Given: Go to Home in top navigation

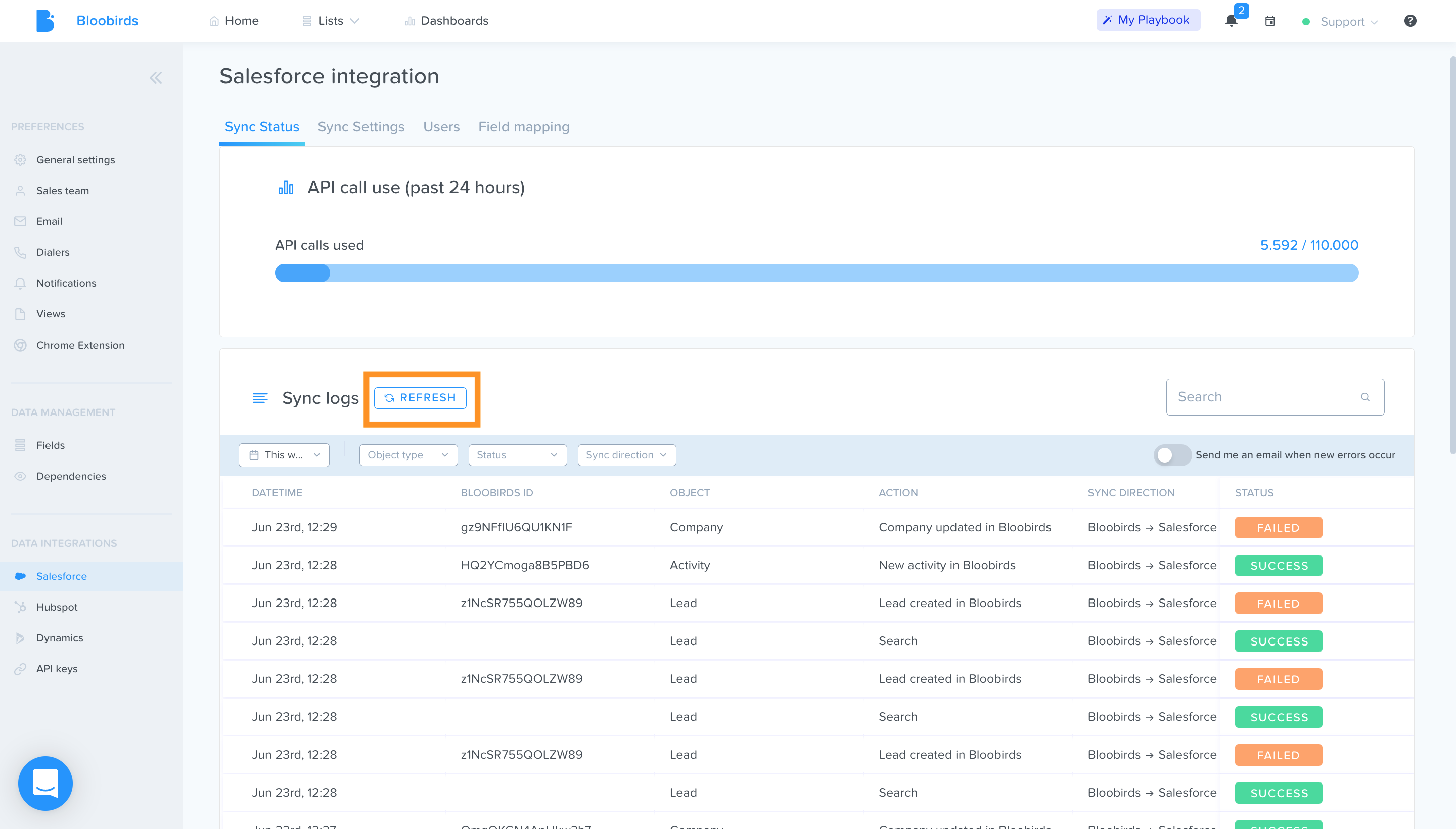Looking at the screenshot, I should (234, 21).
